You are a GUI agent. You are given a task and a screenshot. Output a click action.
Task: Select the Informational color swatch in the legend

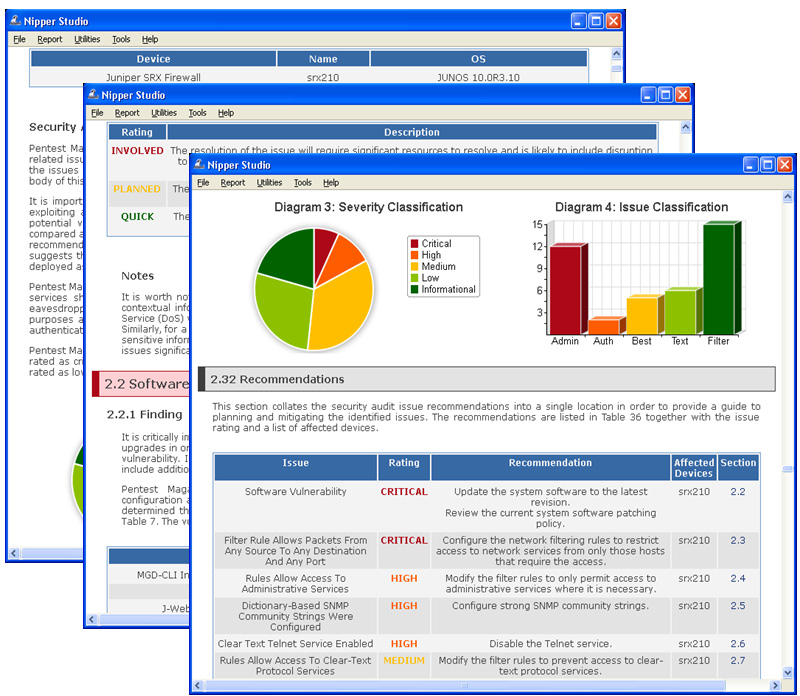[x=414, y=290]
